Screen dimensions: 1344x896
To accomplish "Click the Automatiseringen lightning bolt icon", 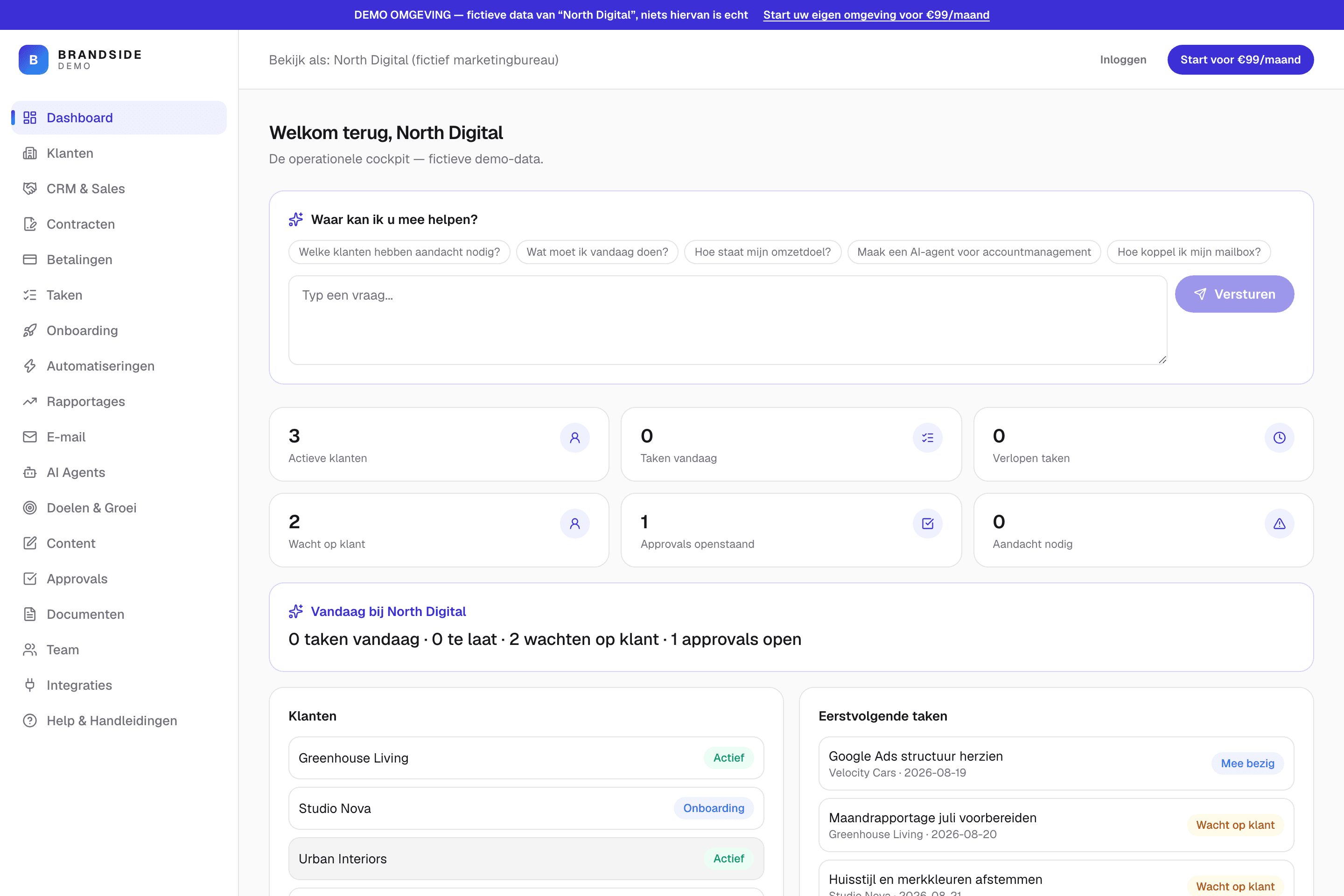I will pos(30,366).
